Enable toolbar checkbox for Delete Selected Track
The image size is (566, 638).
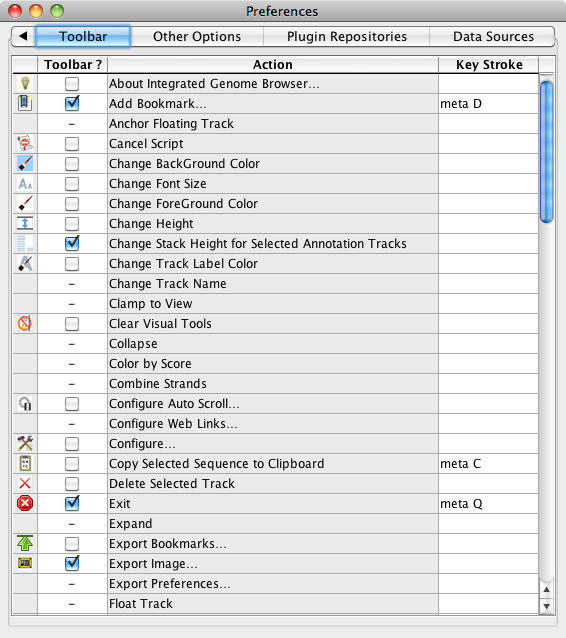click(x=72, y=483)
